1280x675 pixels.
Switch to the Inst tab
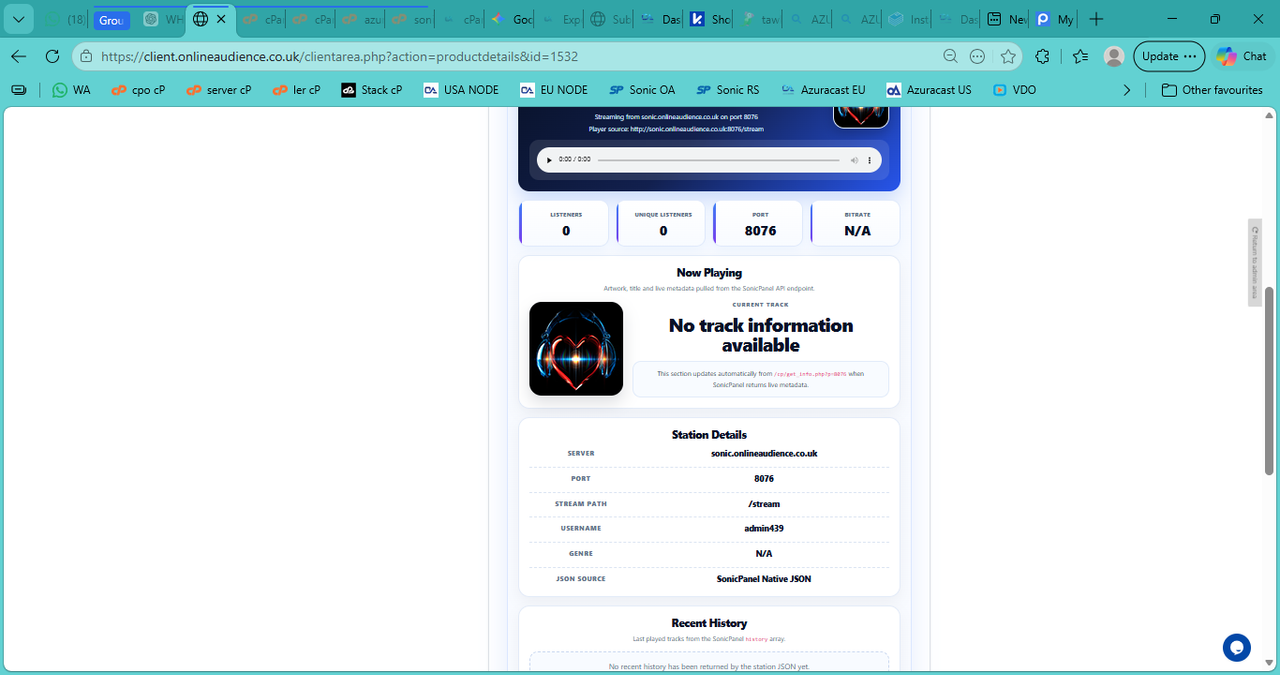tap(908, 19)
